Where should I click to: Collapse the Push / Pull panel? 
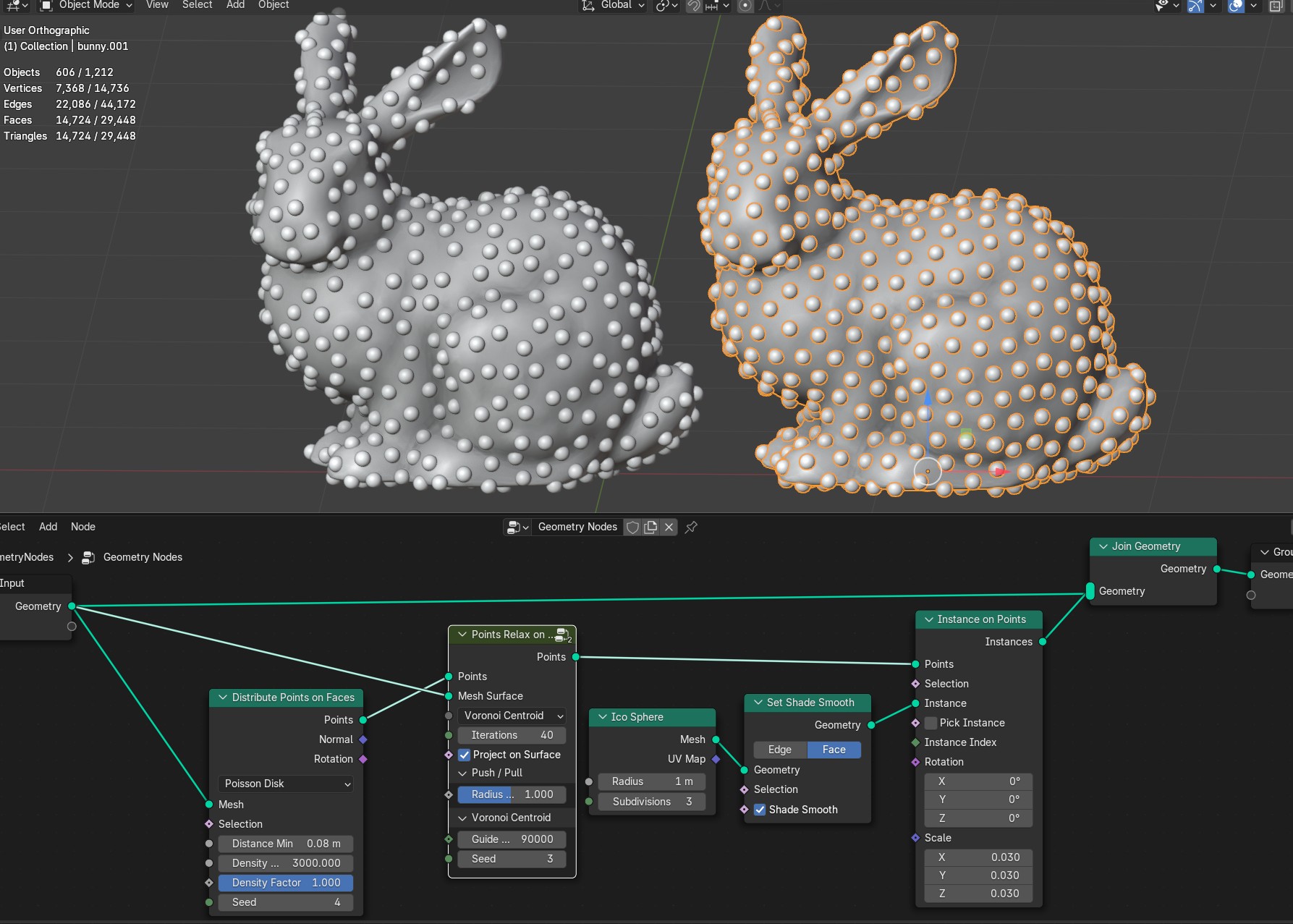click(x=463, y=773)
